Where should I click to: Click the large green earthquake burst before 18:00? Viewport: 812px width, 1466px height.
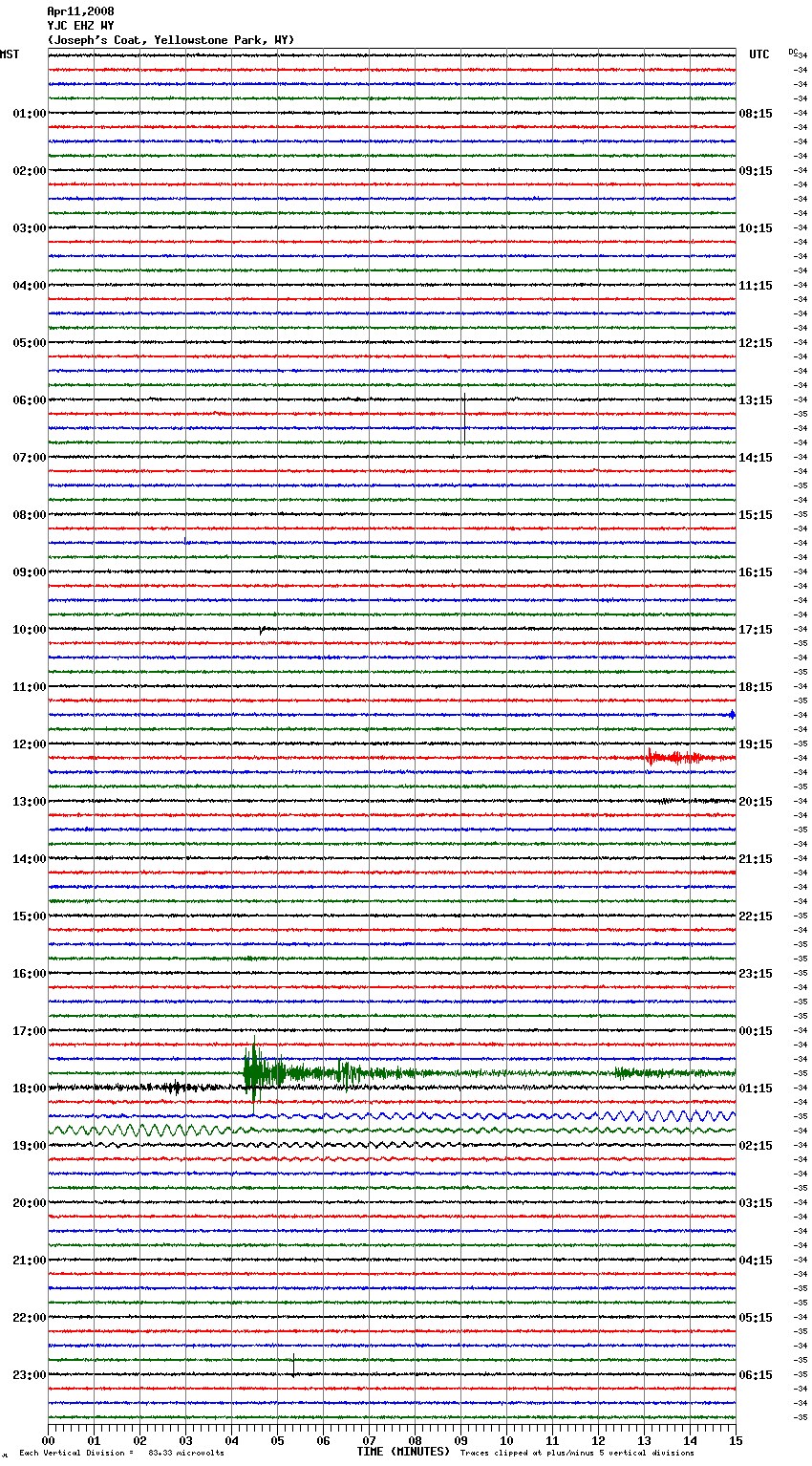coord(263,1072)
